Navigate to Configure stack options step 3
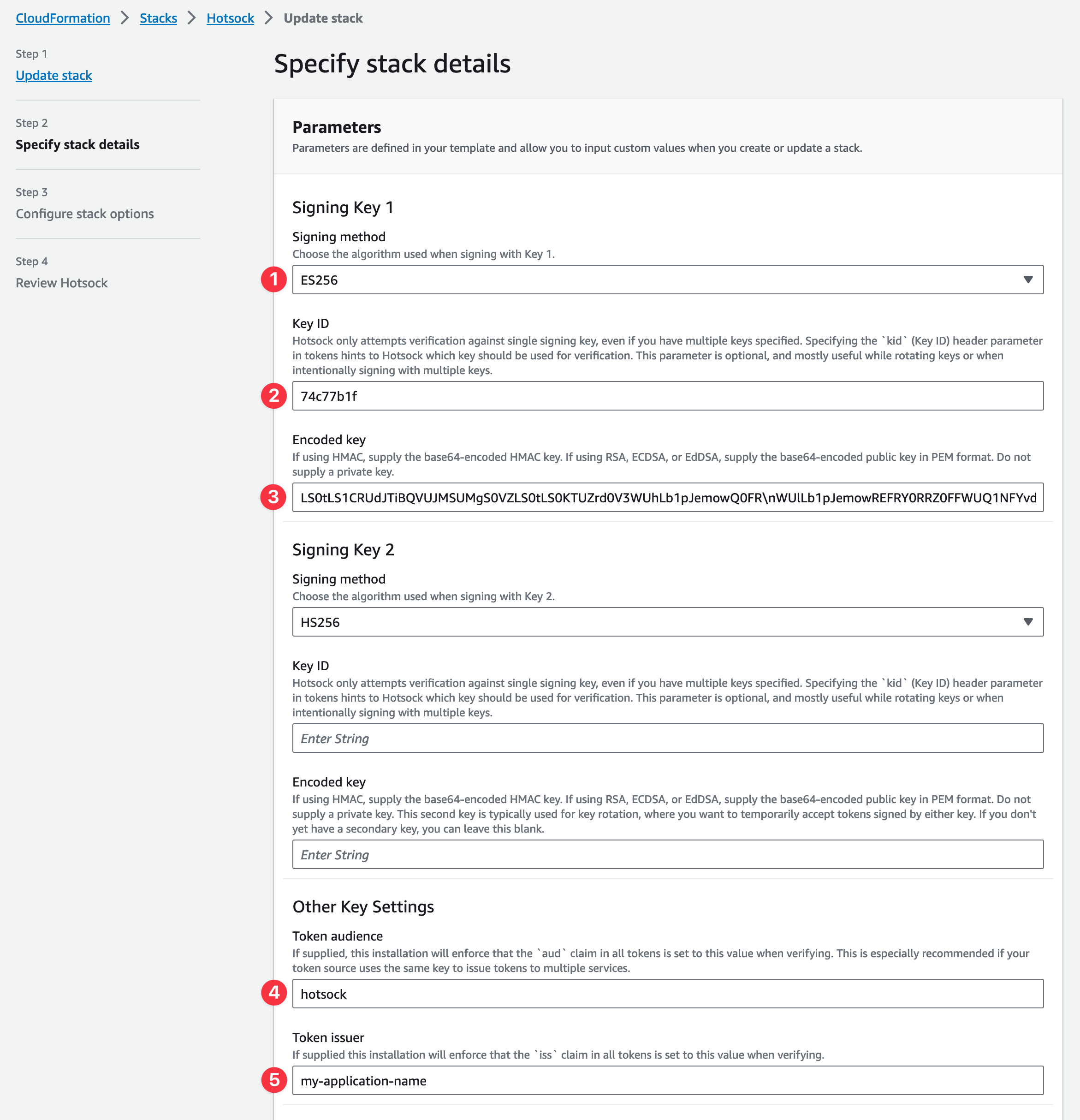The height and width of the screenshot is (1120, 1080). pos(85,213)
